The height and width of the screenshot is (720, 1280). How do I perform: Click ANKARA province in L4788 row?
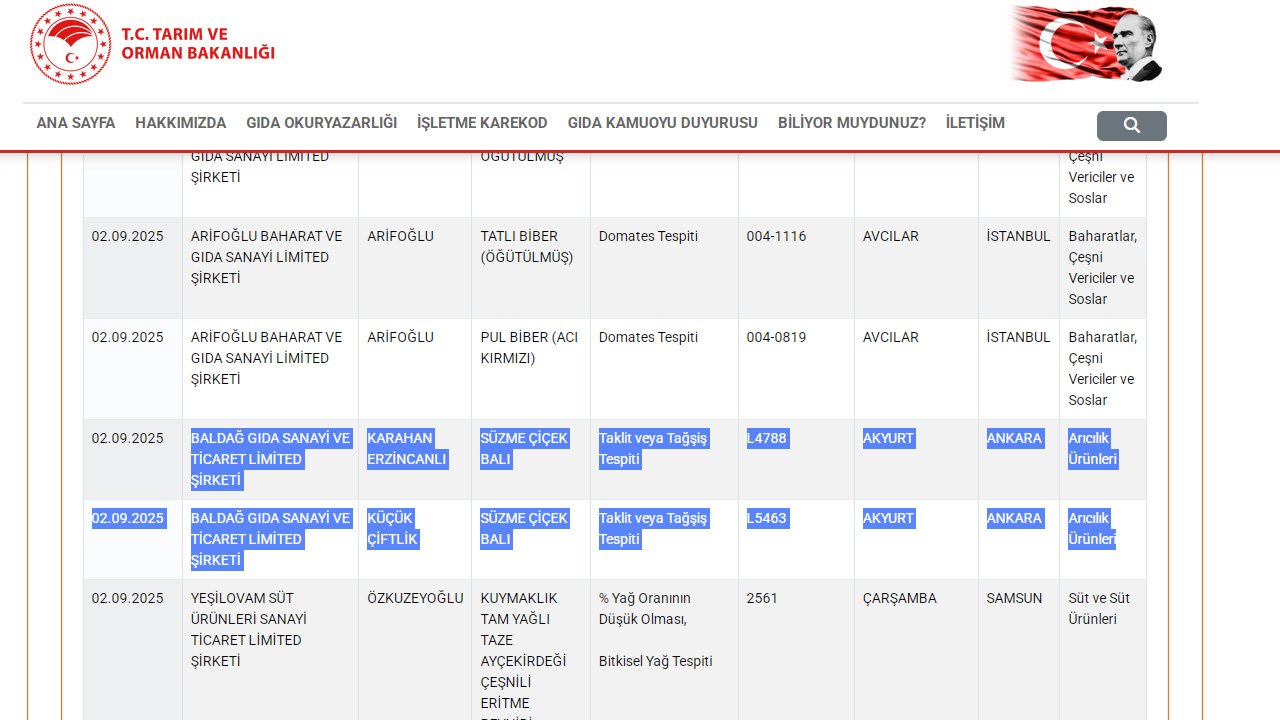tap(1014, 438)
